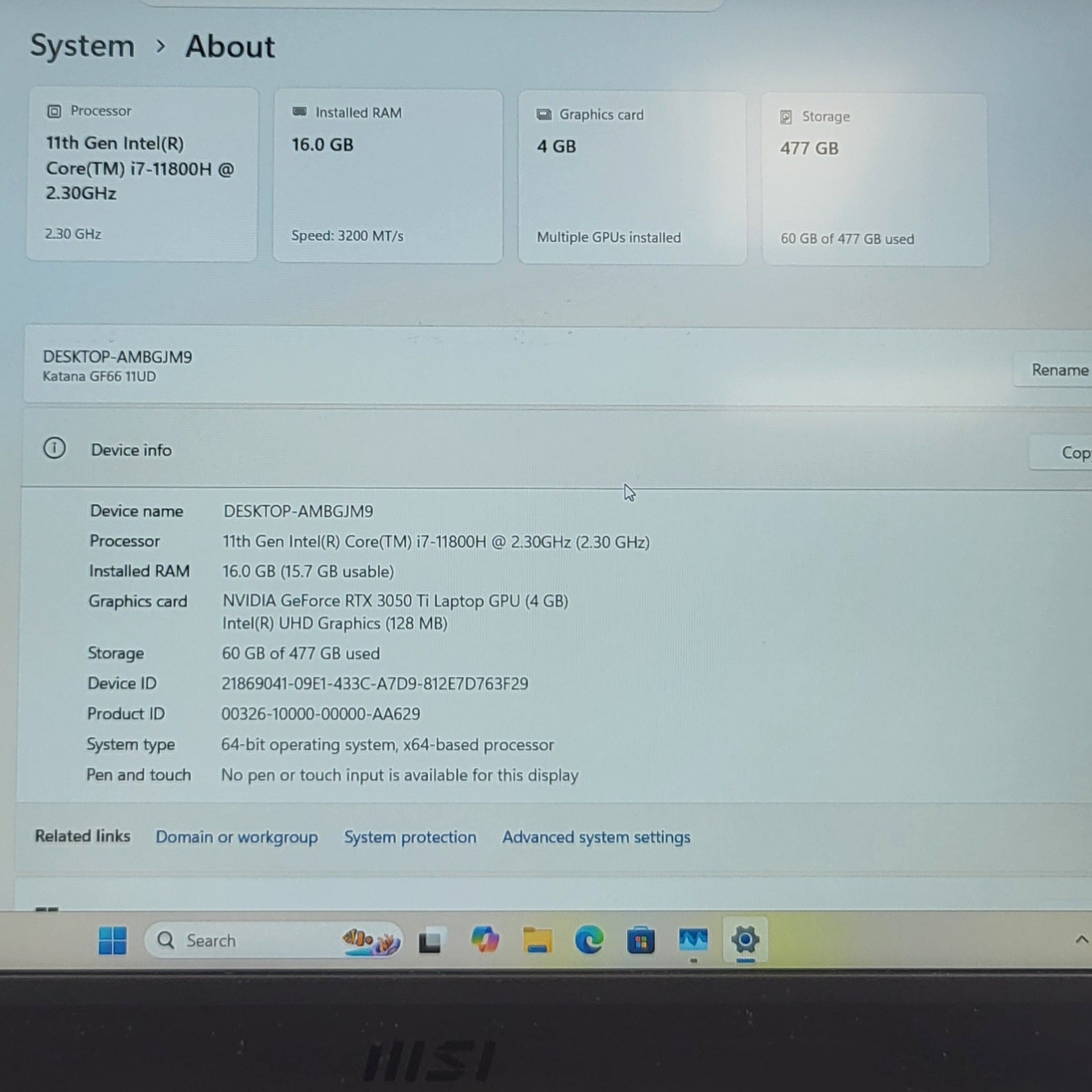The height and width of the screenshot is (1092, 1092).
Task: Click device name value DESKTOP-AMBGJM9 in Device info
Action: point(298,511)
